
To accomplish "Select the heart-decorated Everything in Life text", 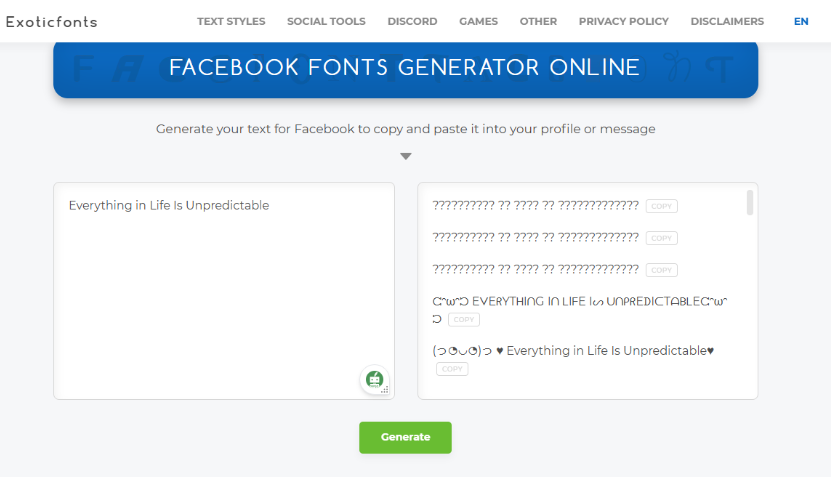I will (x=573, y=351).
